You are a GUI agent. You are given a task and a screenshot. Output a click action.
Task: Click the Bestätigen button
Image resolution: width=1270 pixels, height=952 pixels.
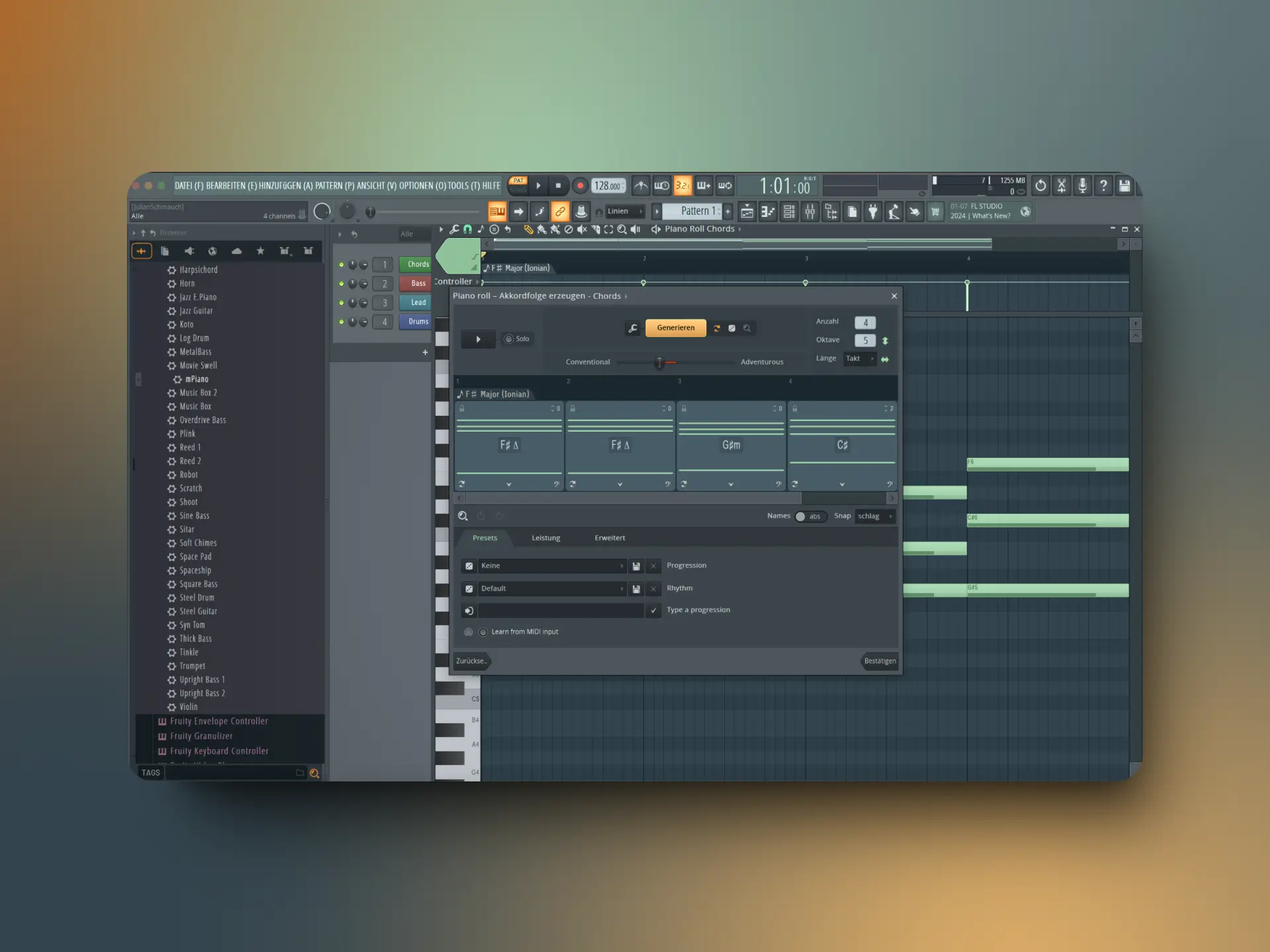click(879, 661)
